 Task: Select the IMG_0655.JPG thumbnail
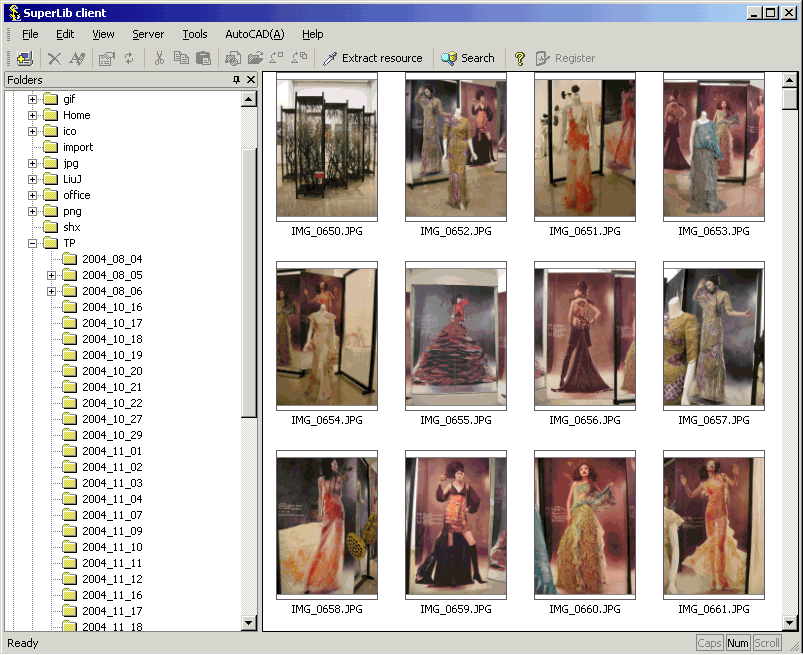455,334
